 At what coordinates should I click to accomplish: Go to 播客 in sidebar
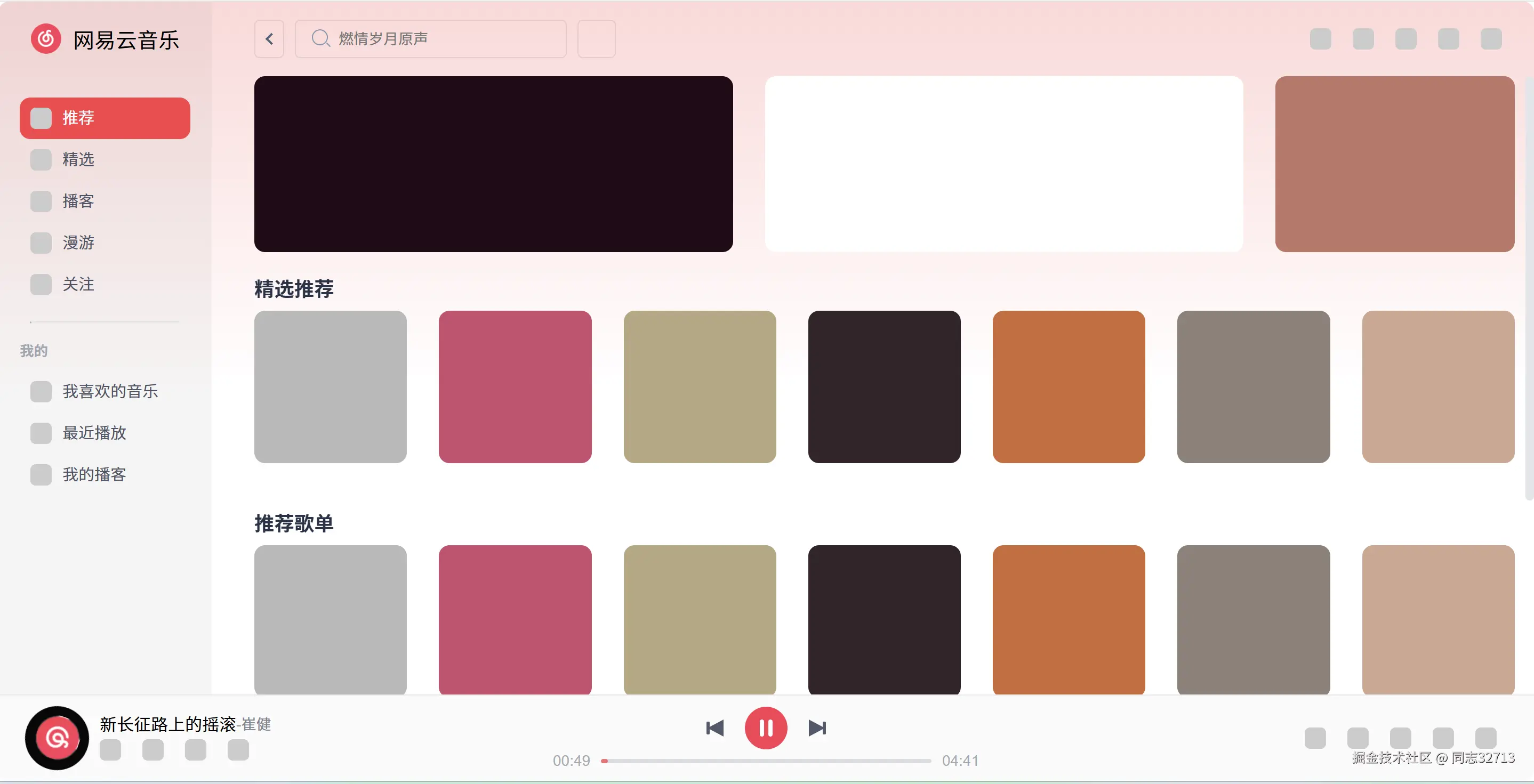pyautogui.click(x=78, y=201)
